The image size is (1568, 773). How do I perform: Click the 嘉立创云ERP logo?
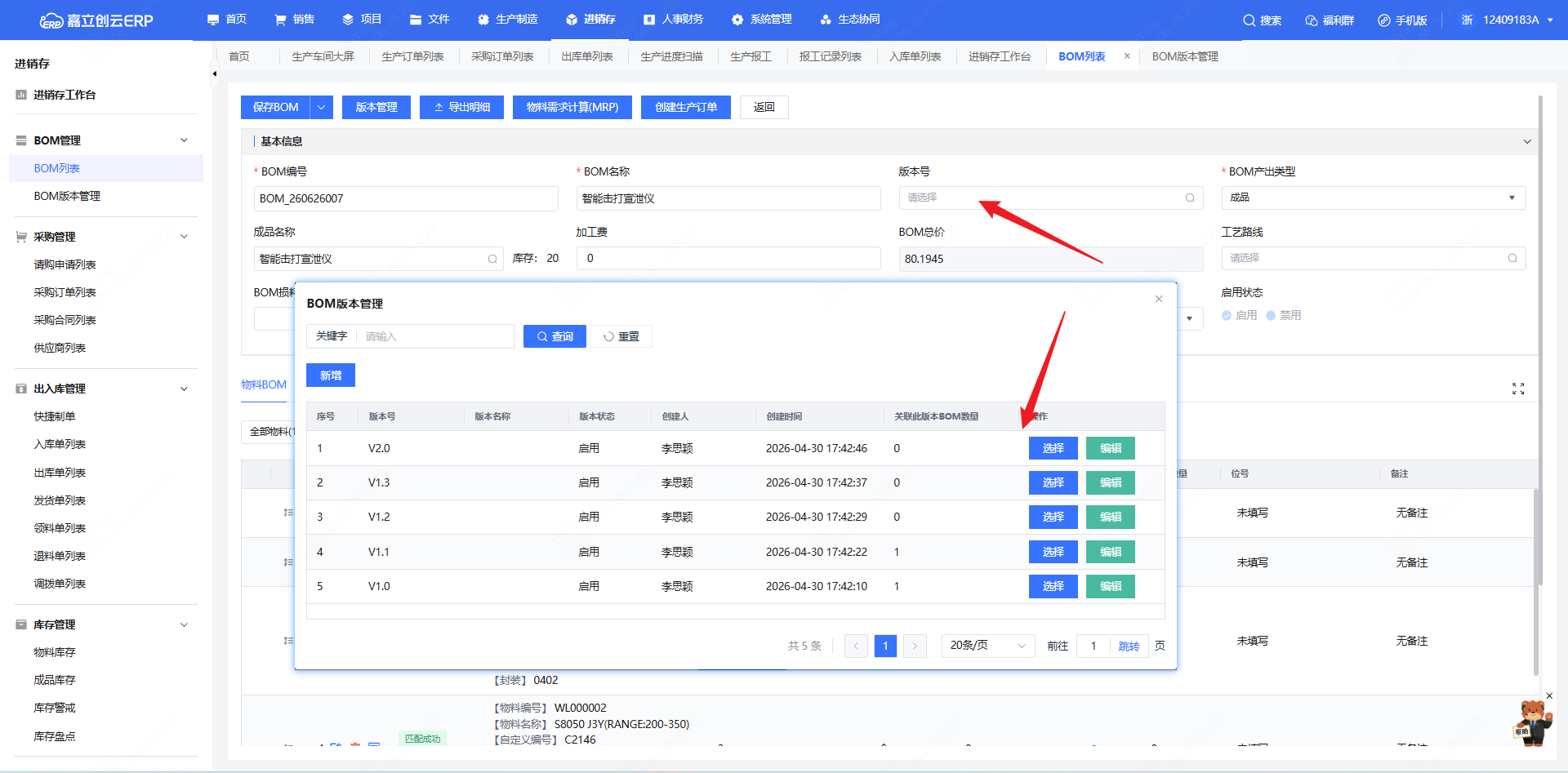coord(96,20)
